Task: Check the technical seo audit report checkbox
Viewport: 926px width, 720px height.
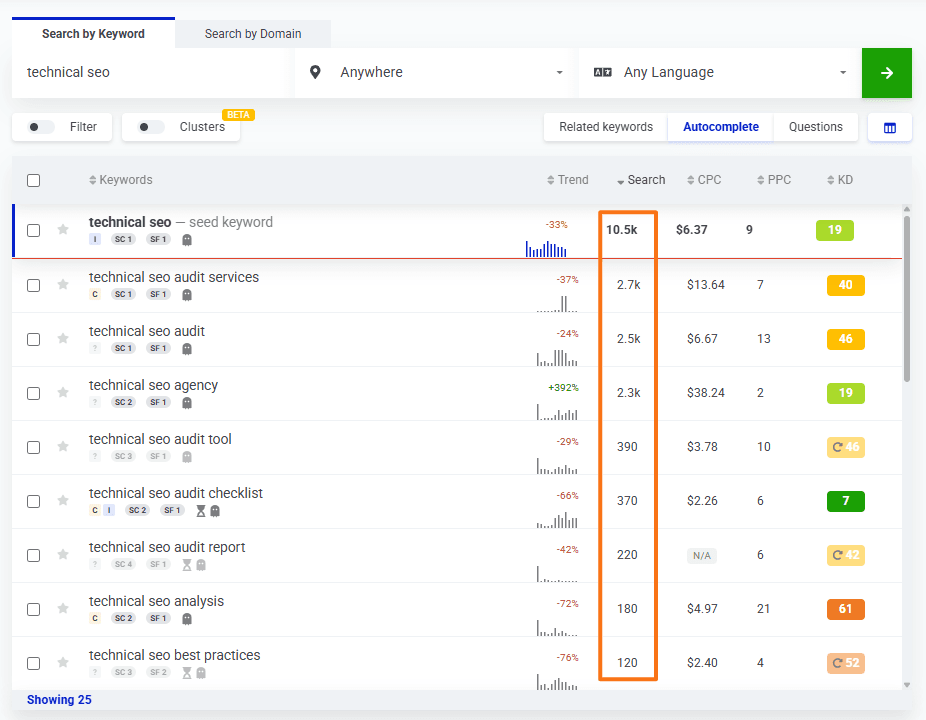Action: (x=34, y=555)
